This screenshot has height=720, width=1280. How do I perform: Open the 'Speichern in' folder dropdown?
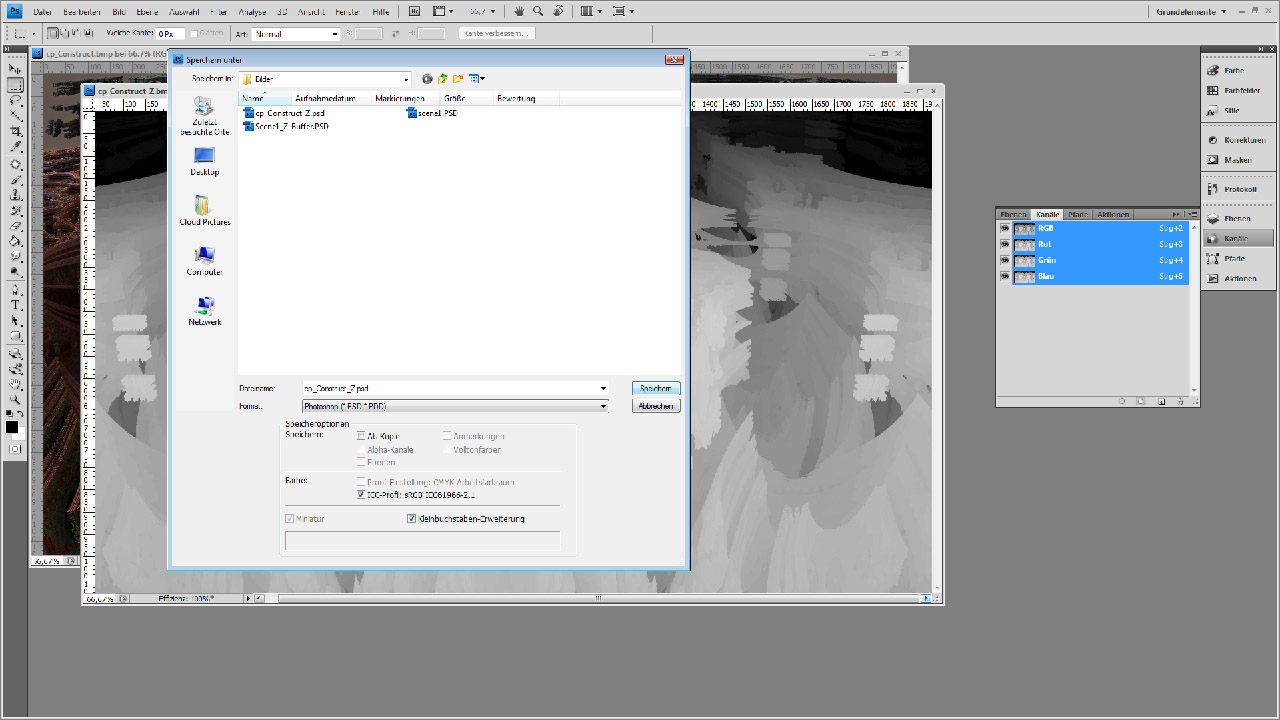[406, 79]
